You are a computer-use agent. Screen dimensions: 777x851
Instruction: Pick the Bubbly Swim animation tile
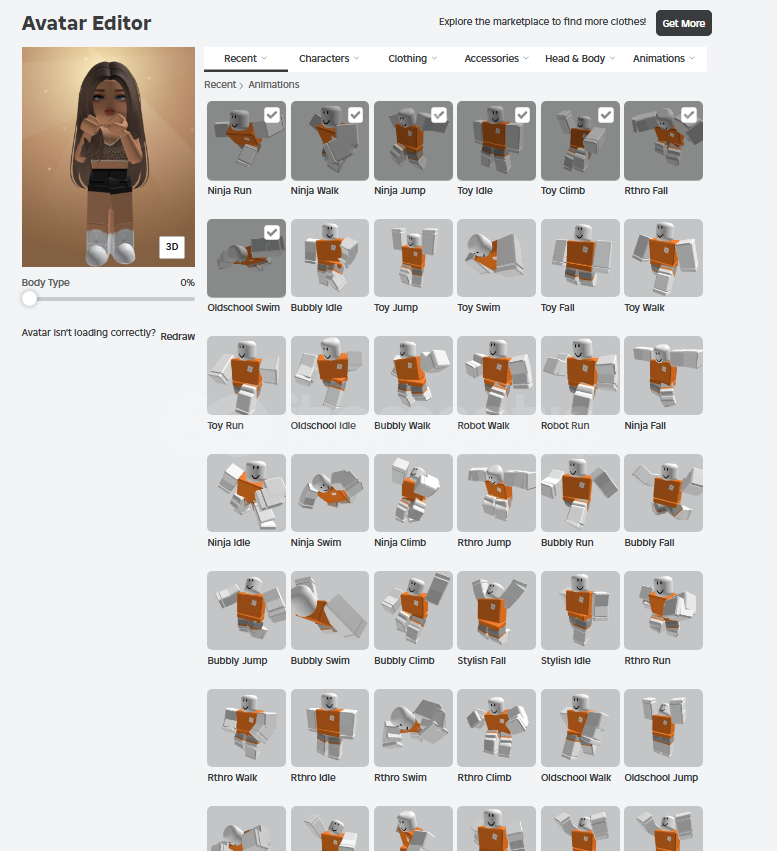click(x=329, y=610)
